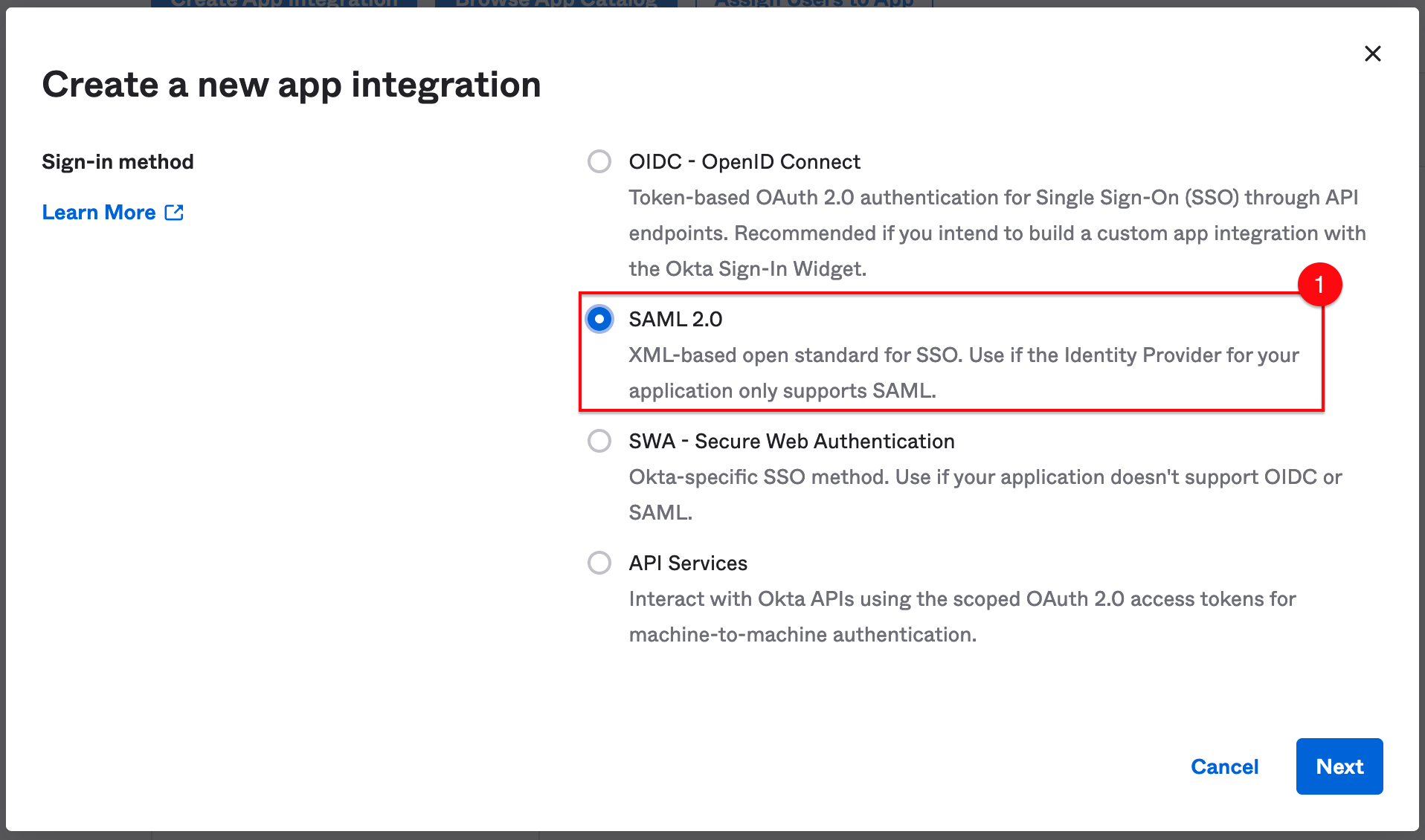
Task: Click the Sign-in method heading
Action: click(118, 161)
